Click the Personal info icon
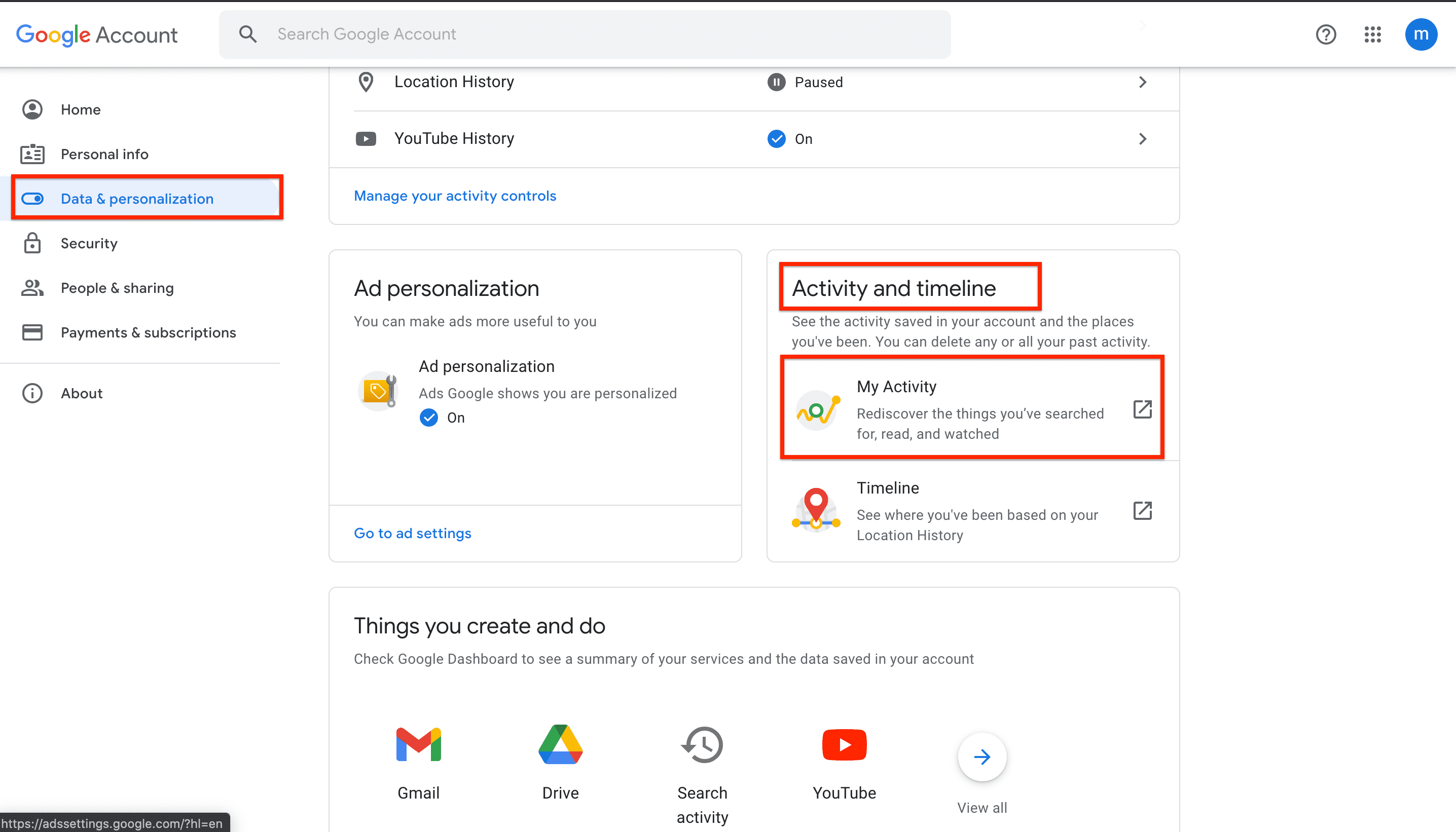 (32, 154)
